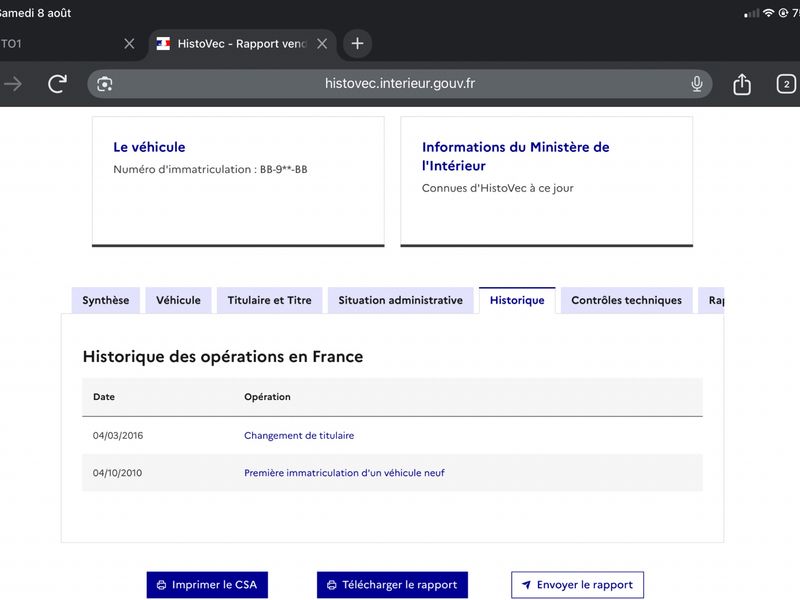Tap the camera search icon in address bar
The width and height of the screenshot is (800, 600).
point(105,84)
